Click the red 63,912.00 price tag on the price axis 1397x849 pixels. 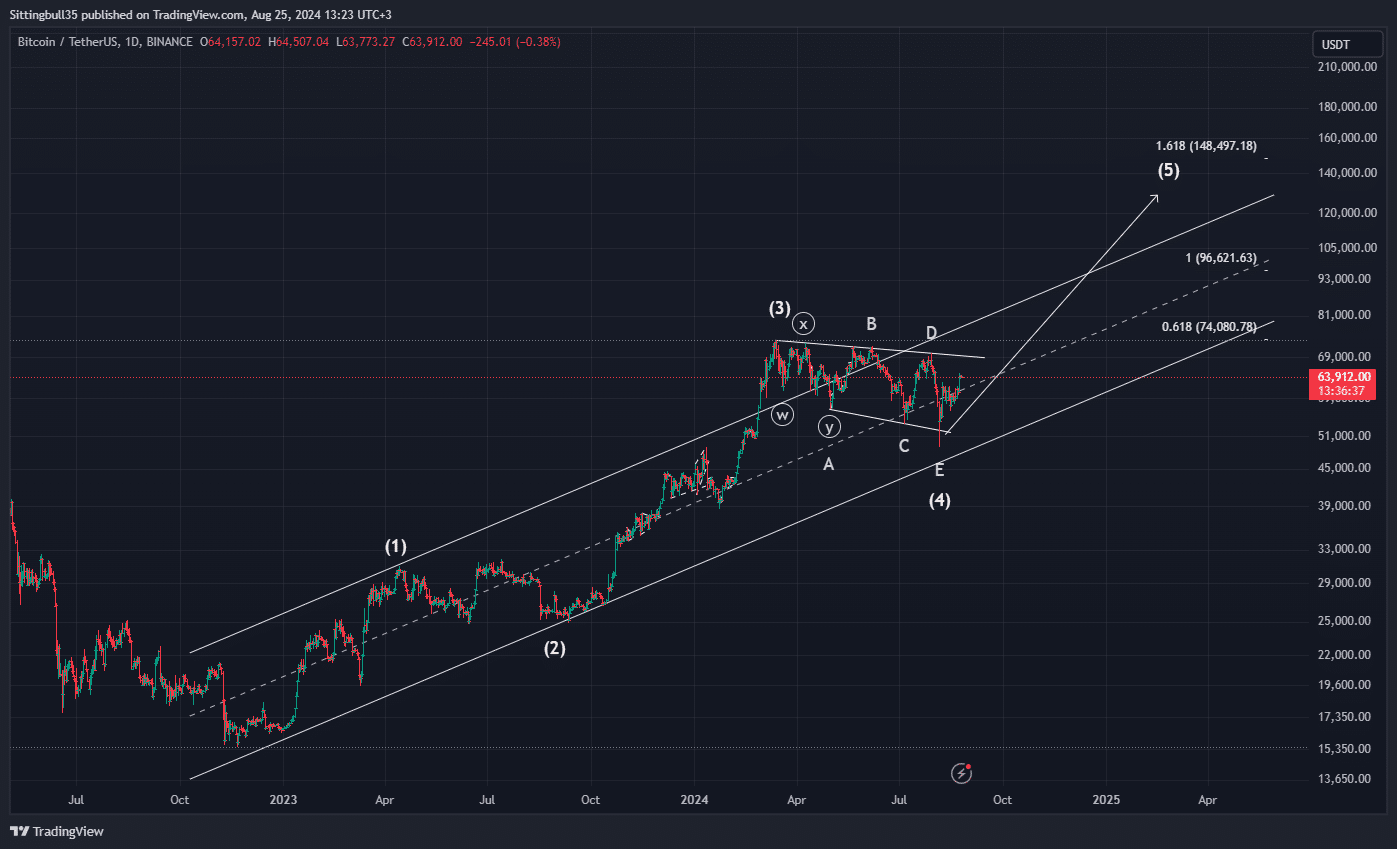(x=1344, y=377)
